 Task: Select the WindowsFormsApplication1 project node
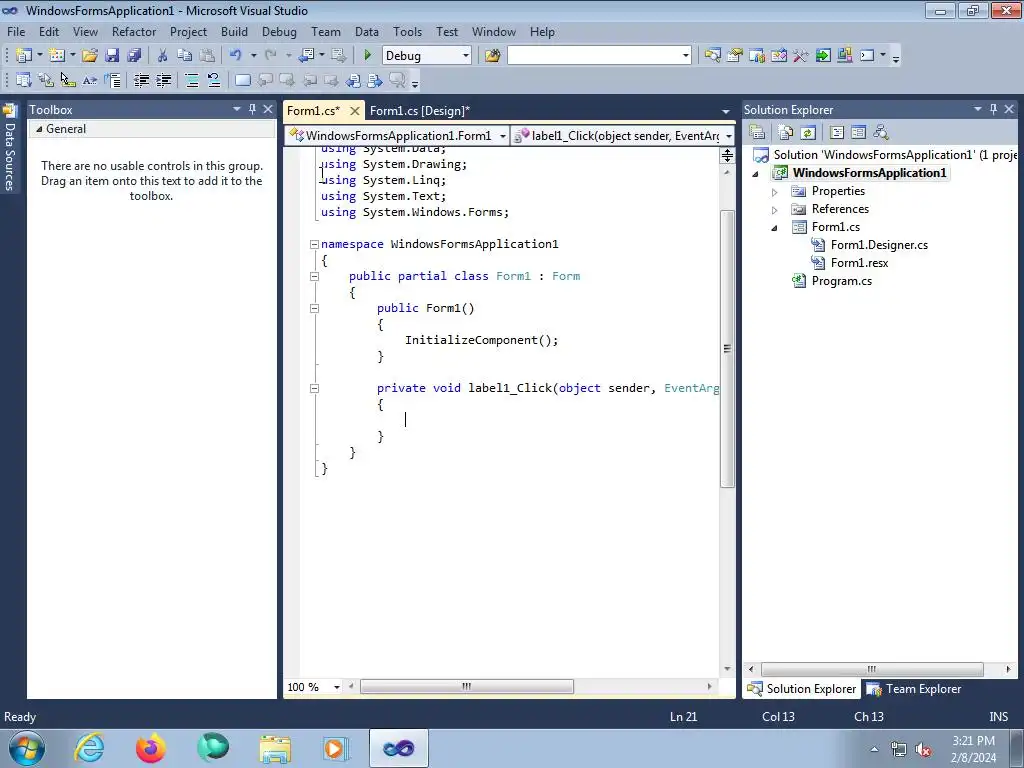(869, 173)
